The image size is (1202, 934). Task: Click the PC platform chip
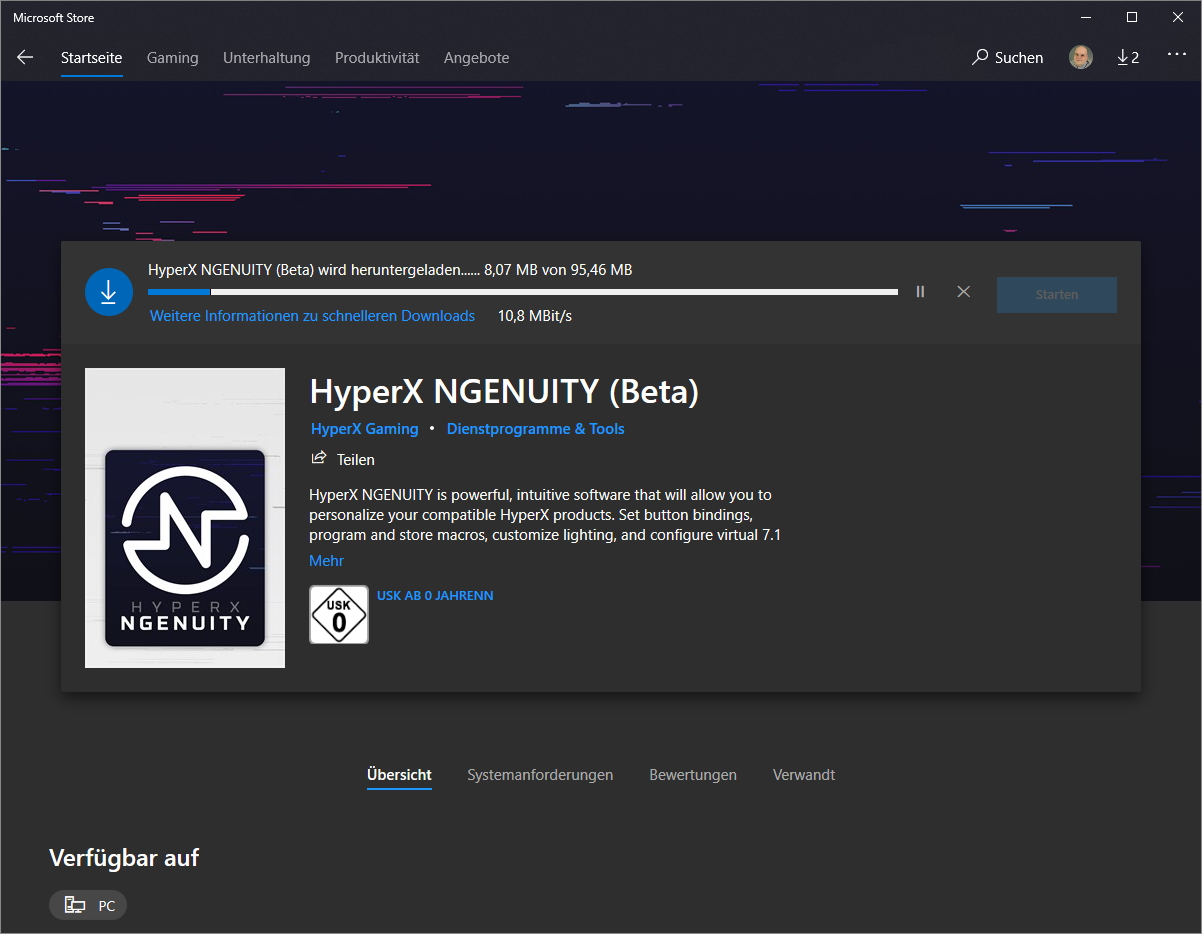point(88,906)
